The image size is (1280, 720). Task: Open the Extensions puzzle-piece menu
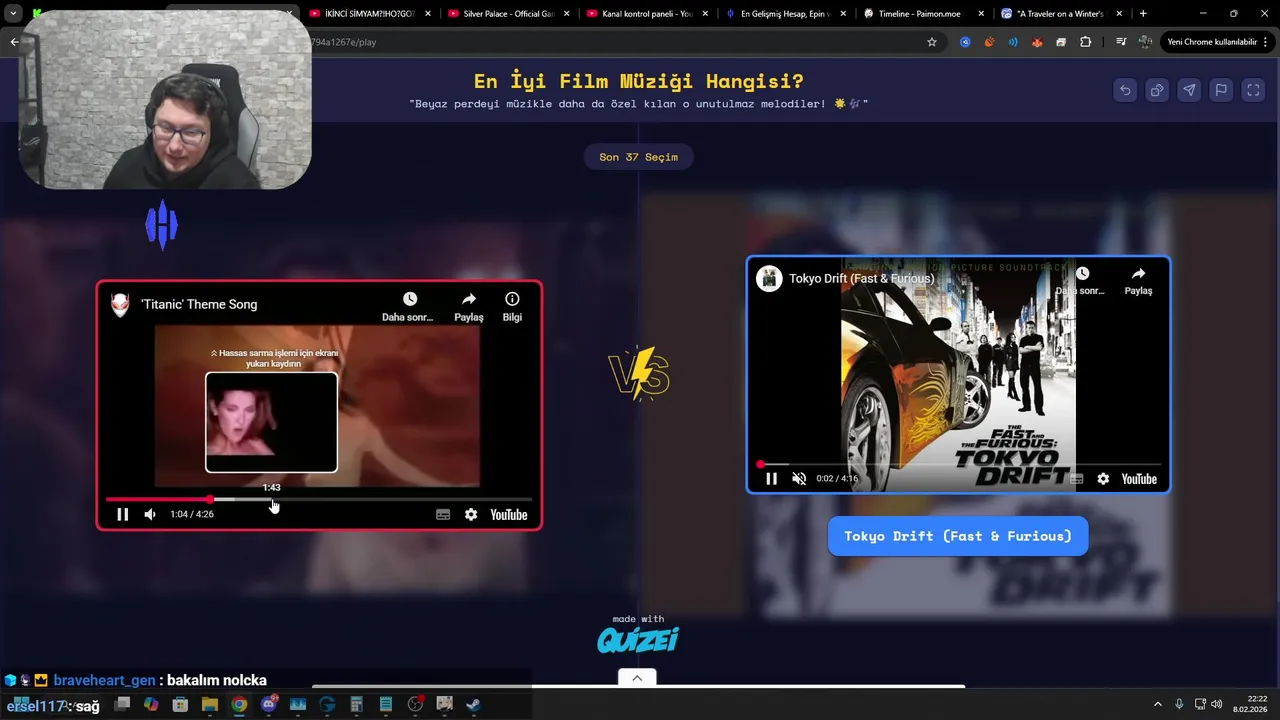(x=1086, y=42)
